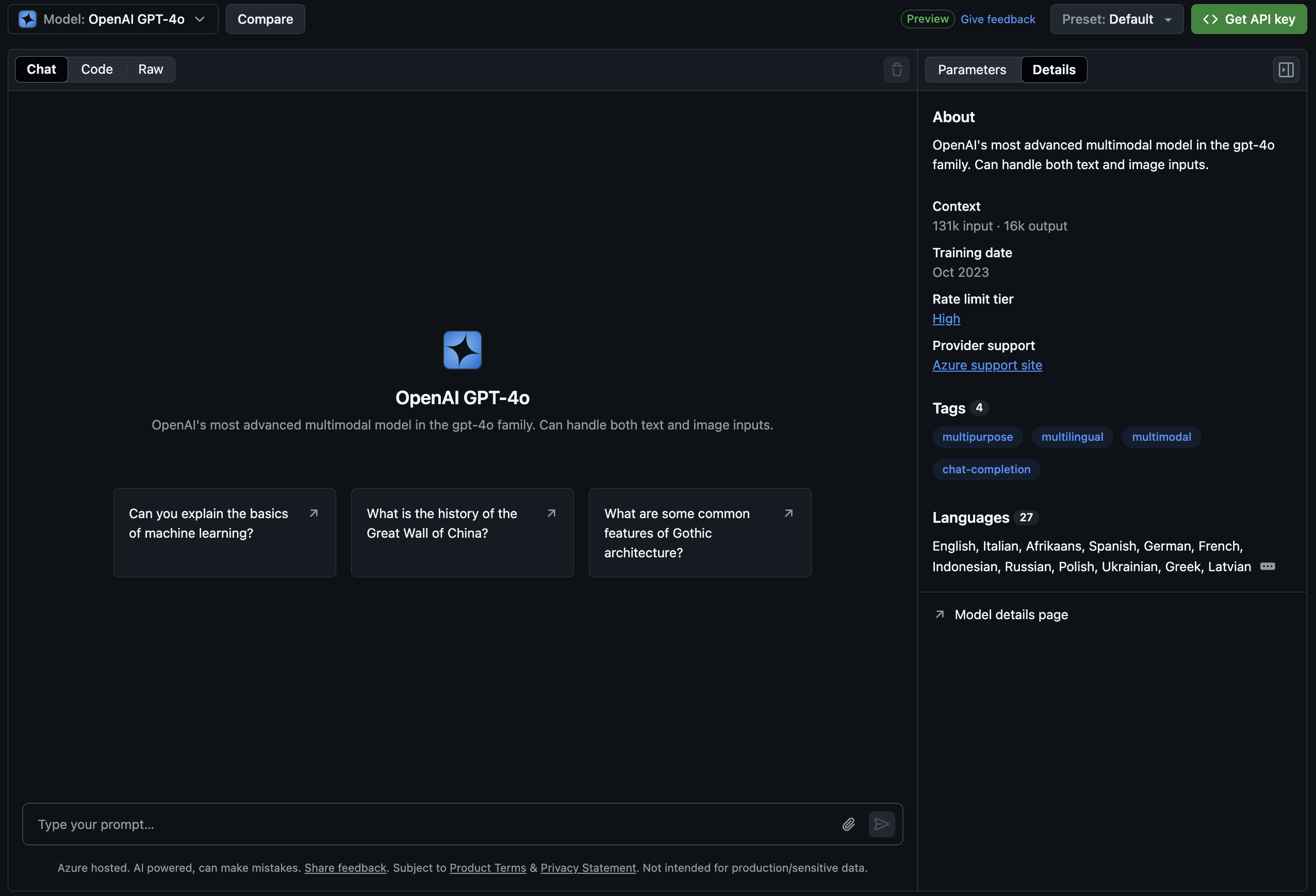Click the 'Oct 2023' training date value
Image resolution: width=1316 pixels, height=896 pixels.
[960, 272]
